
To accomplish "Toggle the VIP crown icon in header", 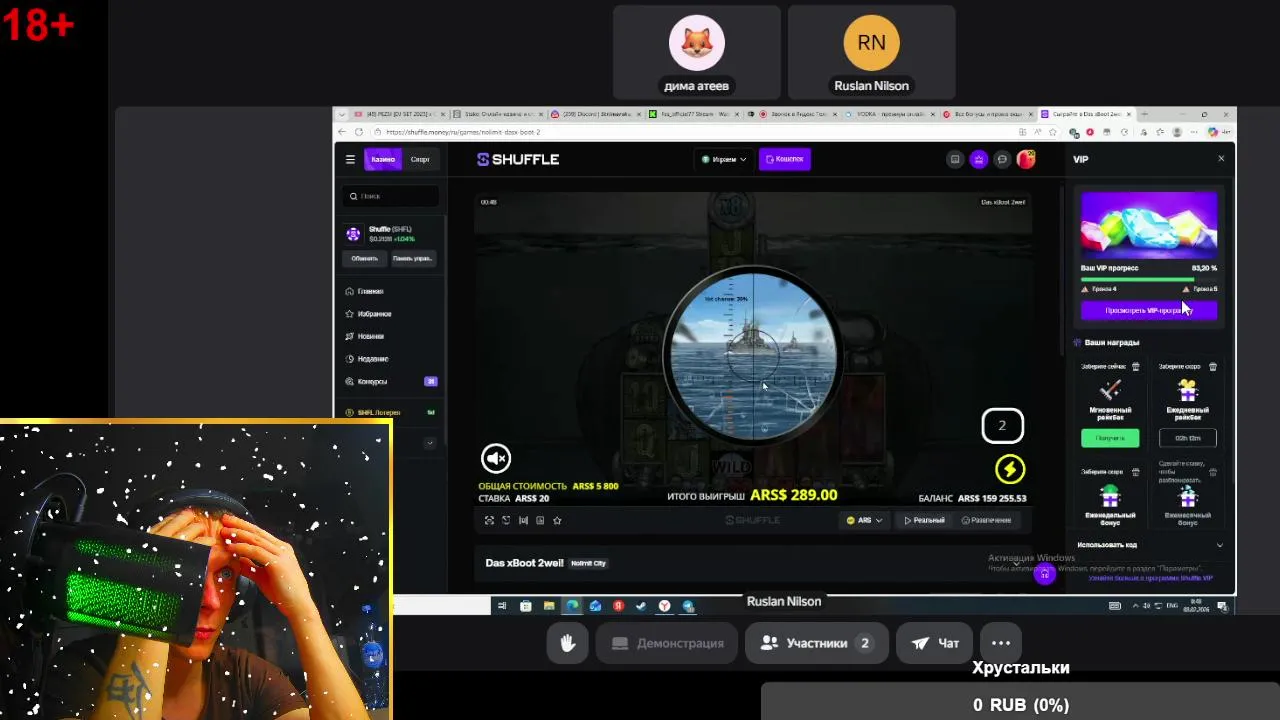I will click(x=979, y=159).
